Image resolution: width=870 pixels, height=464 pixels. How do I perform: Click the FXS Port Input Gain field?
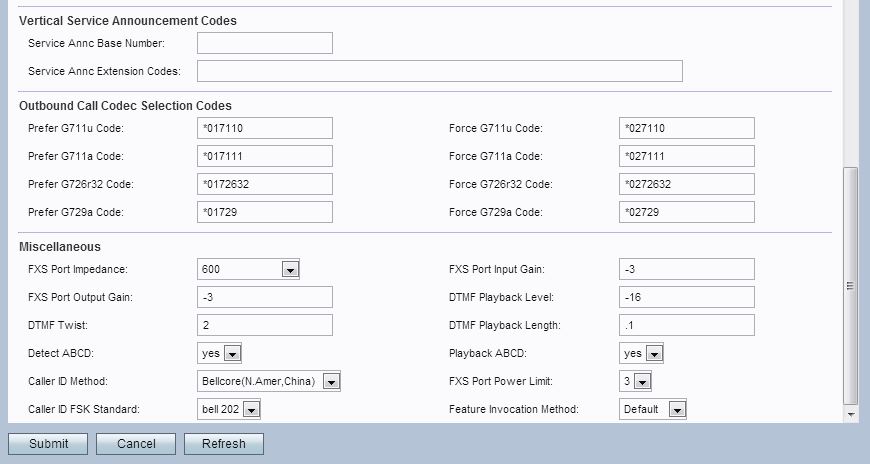686,269
